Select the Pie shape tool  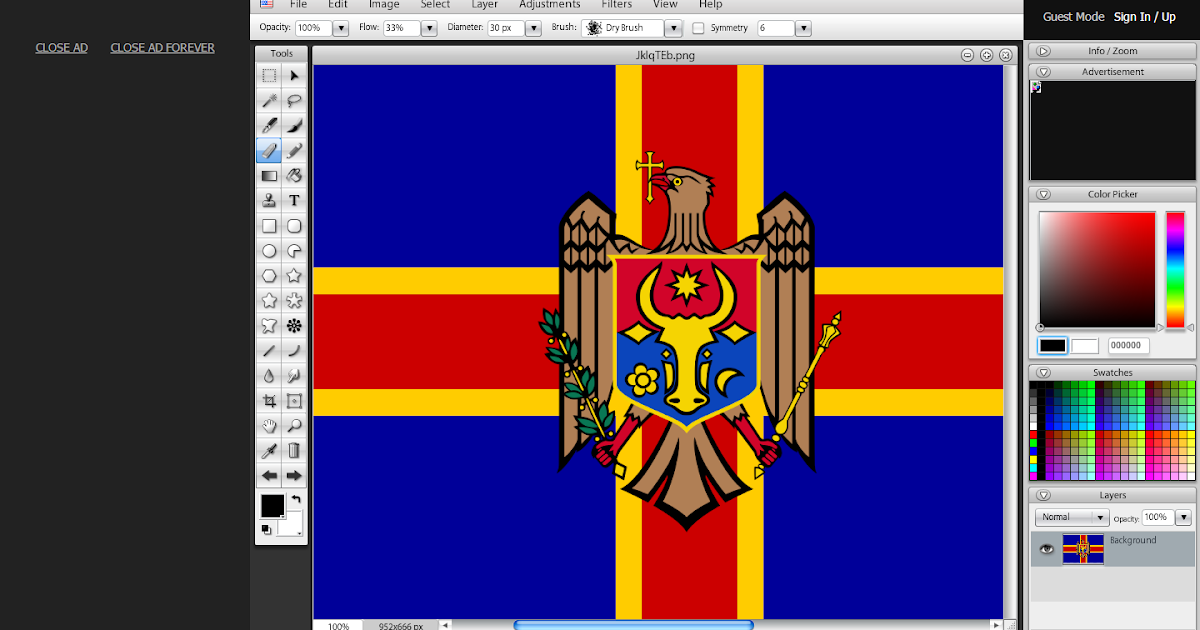click(294, 251)
